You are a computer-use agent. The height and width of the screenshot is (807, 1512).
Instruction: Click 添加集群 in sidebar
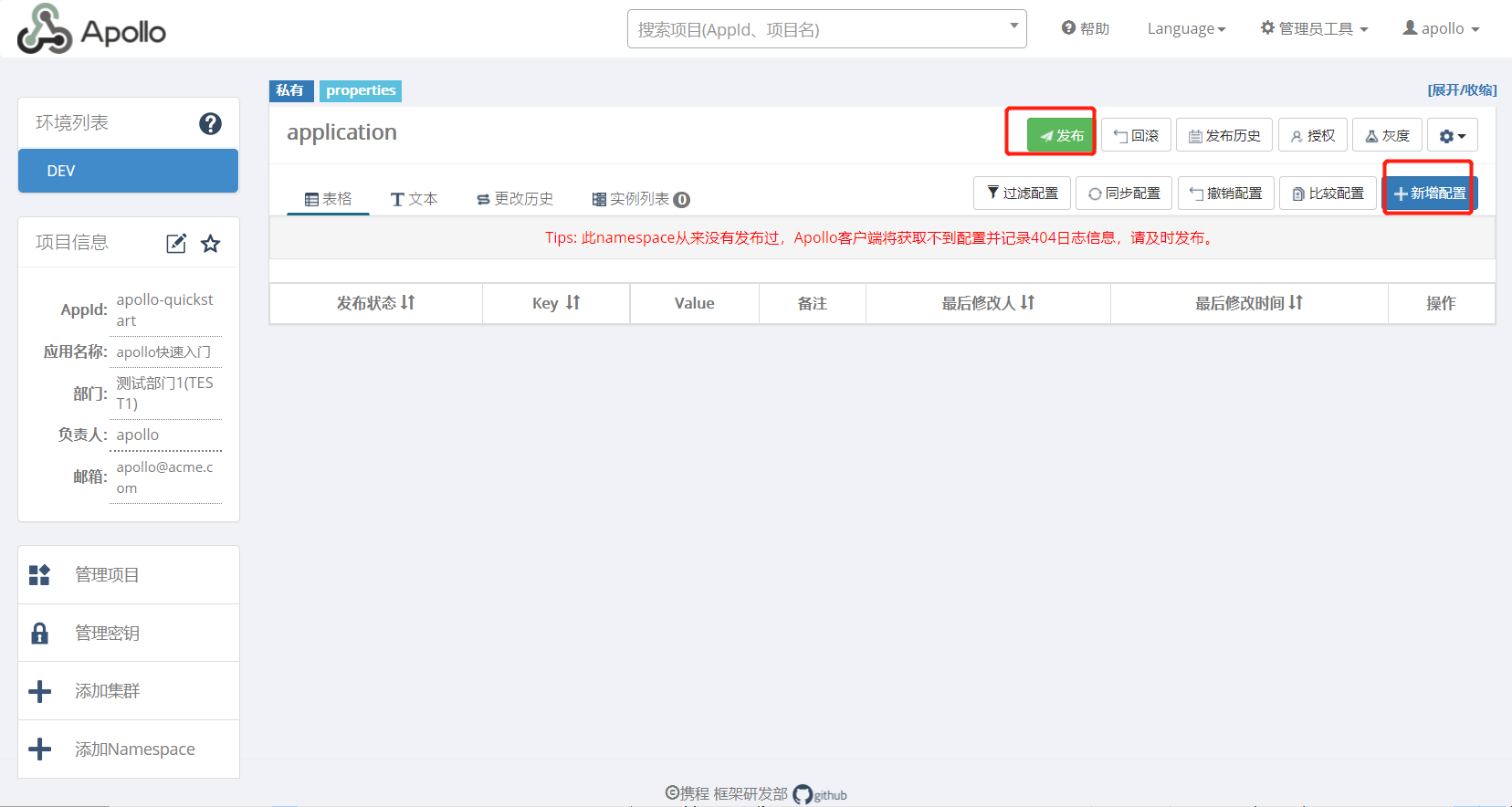tap(129, 691)
